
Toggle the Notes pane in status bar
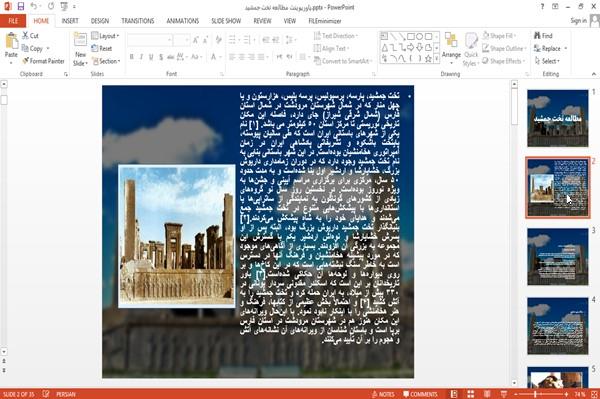click(x=383, y=394)
